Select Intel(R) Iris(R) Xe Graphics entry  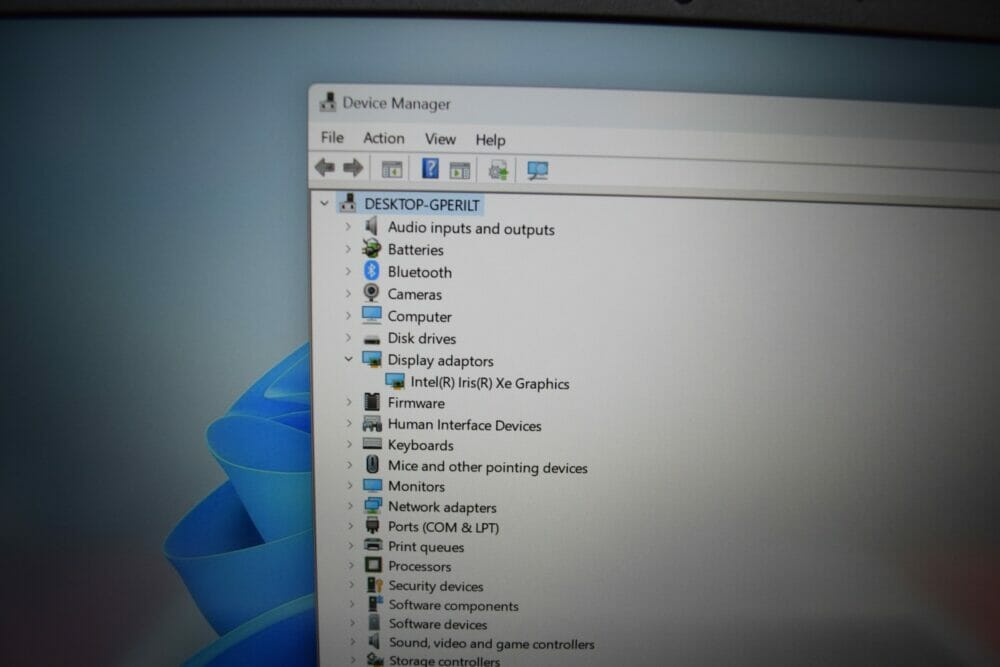[490, 383]
